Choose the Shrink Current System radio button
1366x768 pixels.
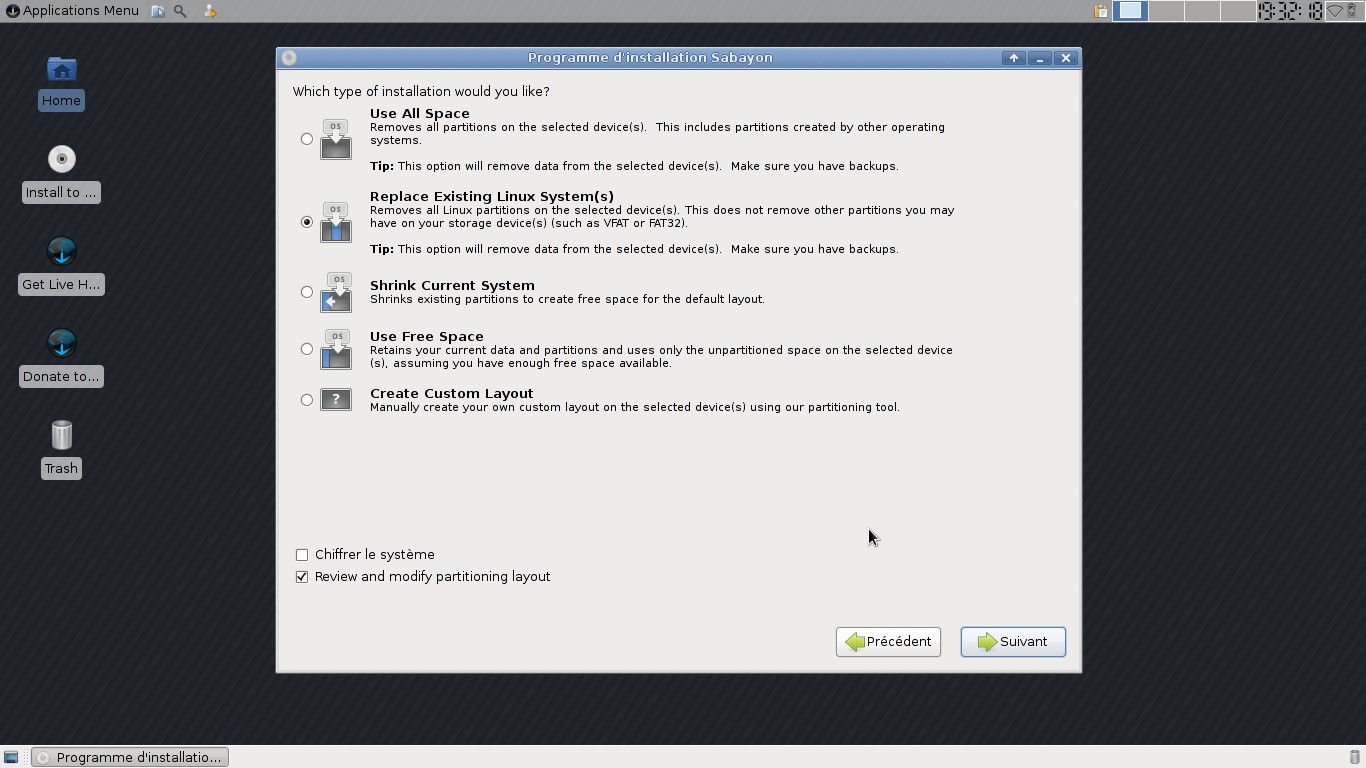coord(307,292)
